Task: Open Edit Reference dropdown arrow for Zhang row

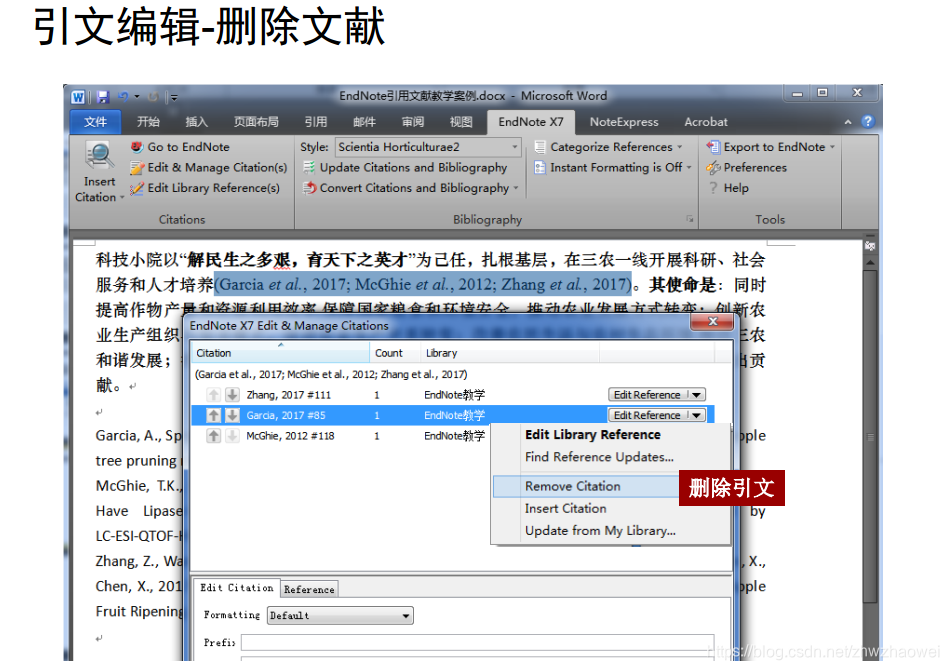Action: [697, 395]
